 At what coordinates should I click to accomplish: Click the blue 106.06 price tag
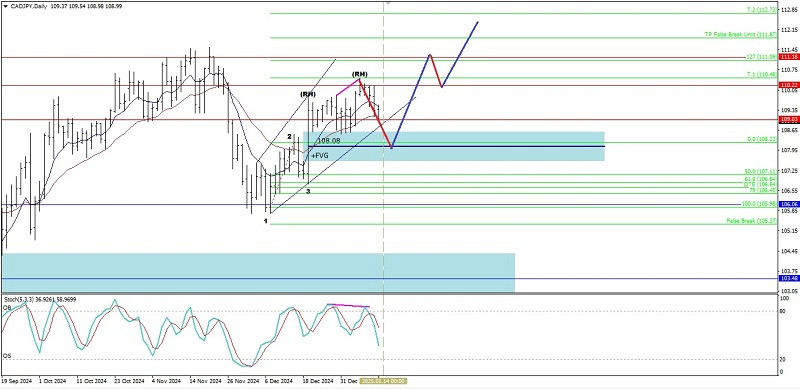(789, 204)
